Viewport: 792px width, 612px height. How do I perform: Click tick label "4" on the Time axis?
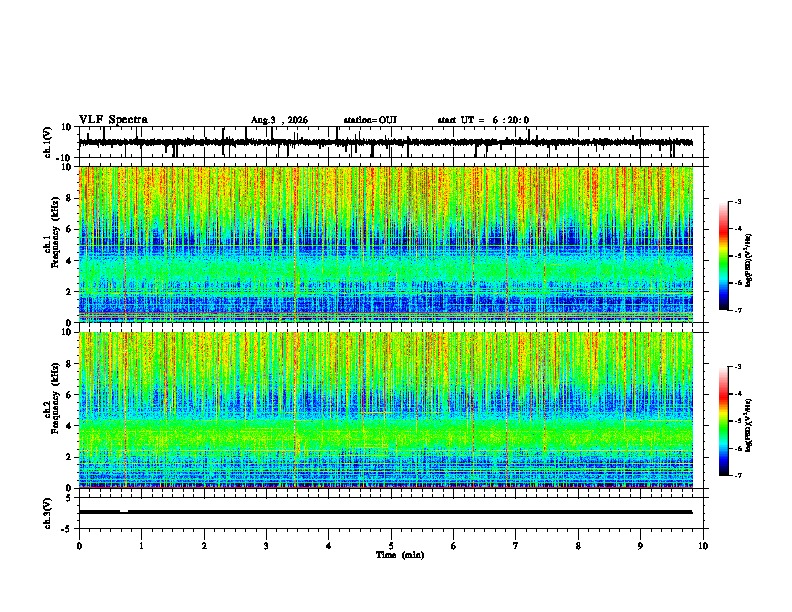[329, 546]
